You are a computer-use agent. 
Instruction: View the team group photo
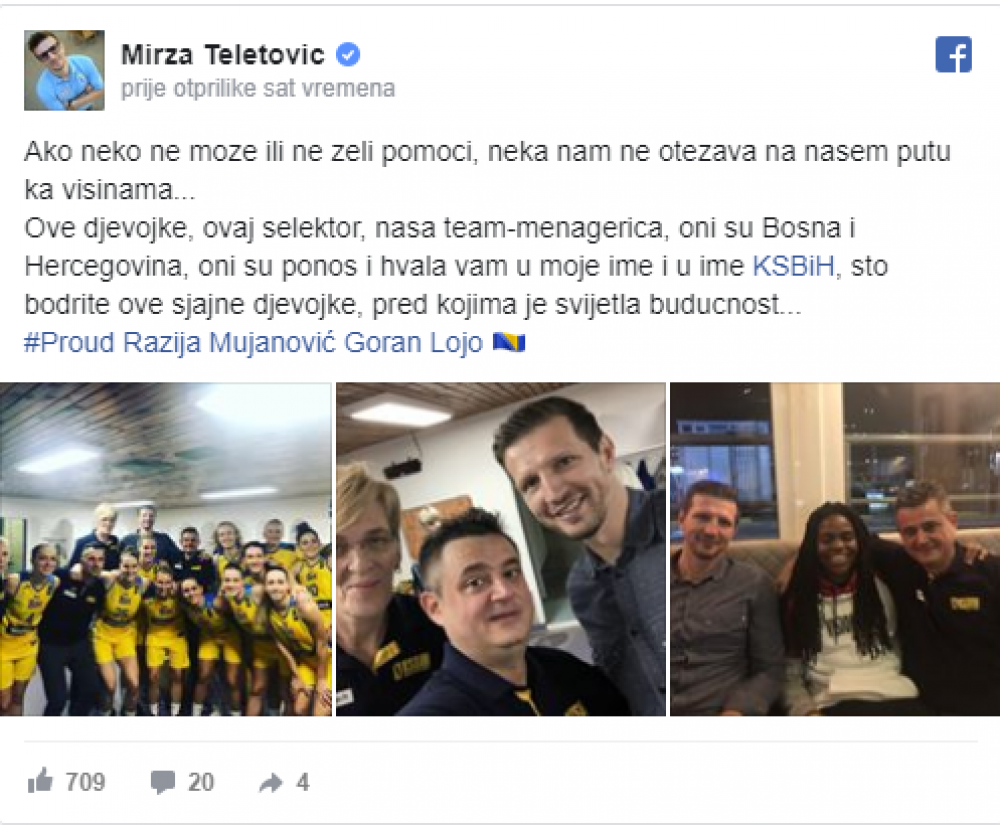(x=166, y=549)
